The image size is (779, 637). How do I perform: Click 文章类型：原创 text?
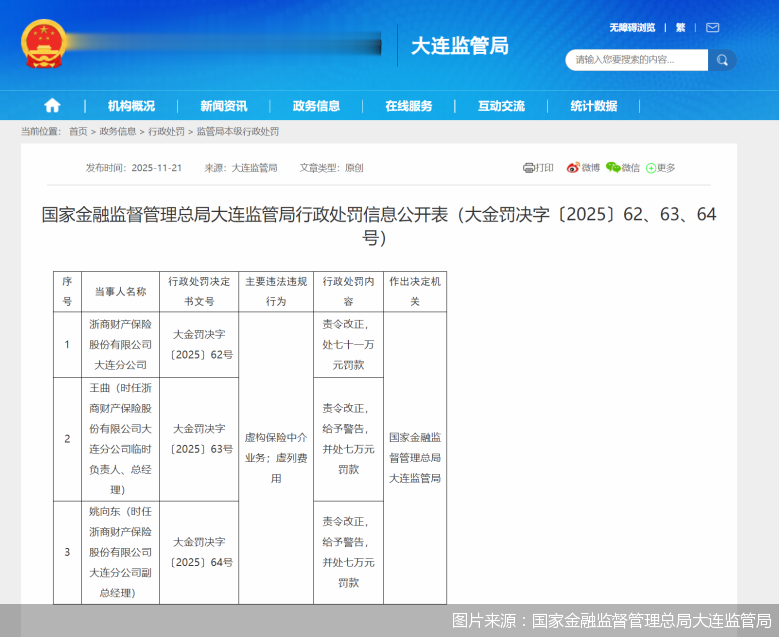tap(331, 168)
